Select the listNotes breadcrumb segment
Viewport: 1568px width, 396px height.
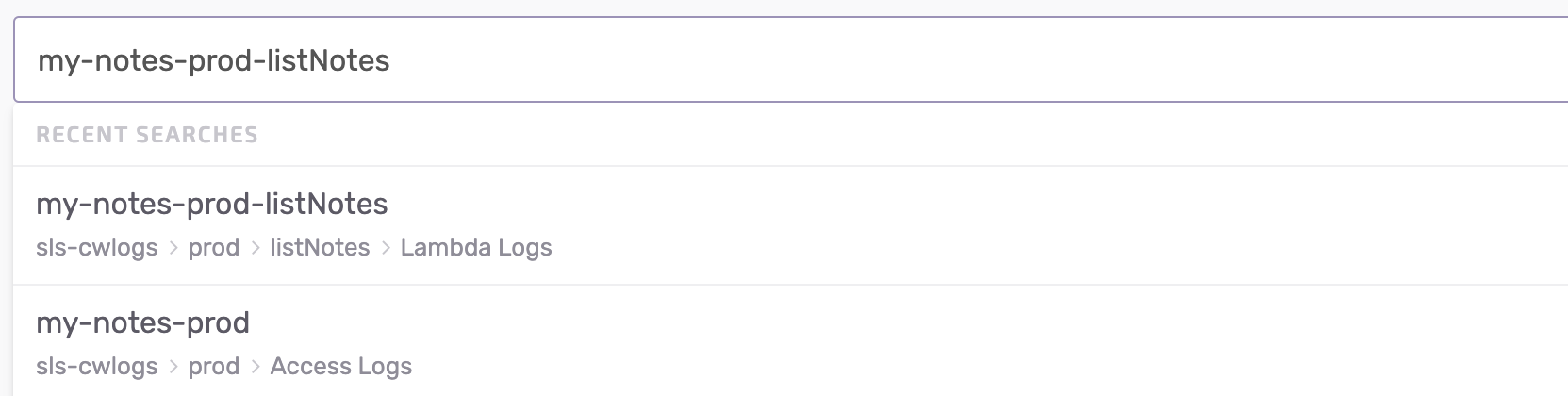point(320,248)
